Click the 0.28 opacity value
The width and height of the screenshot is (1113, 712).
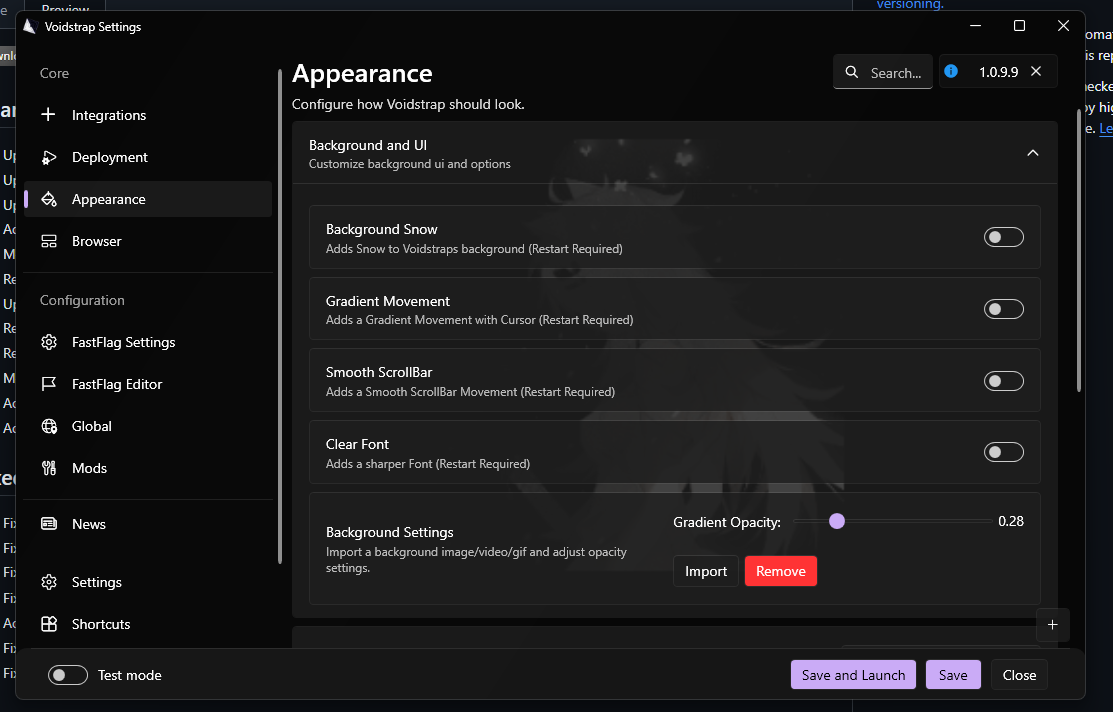point(1011,521)
